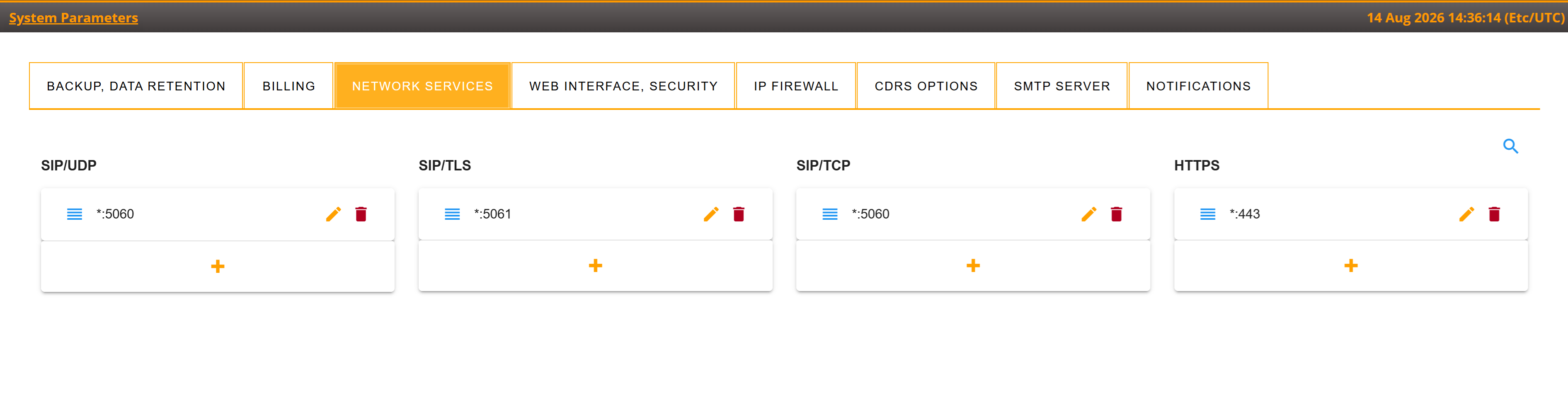The height and width of the screenshot is (408, 1568).
Task: Edit the HTTPS *:443 entry
Action: tap(1467, 214)
